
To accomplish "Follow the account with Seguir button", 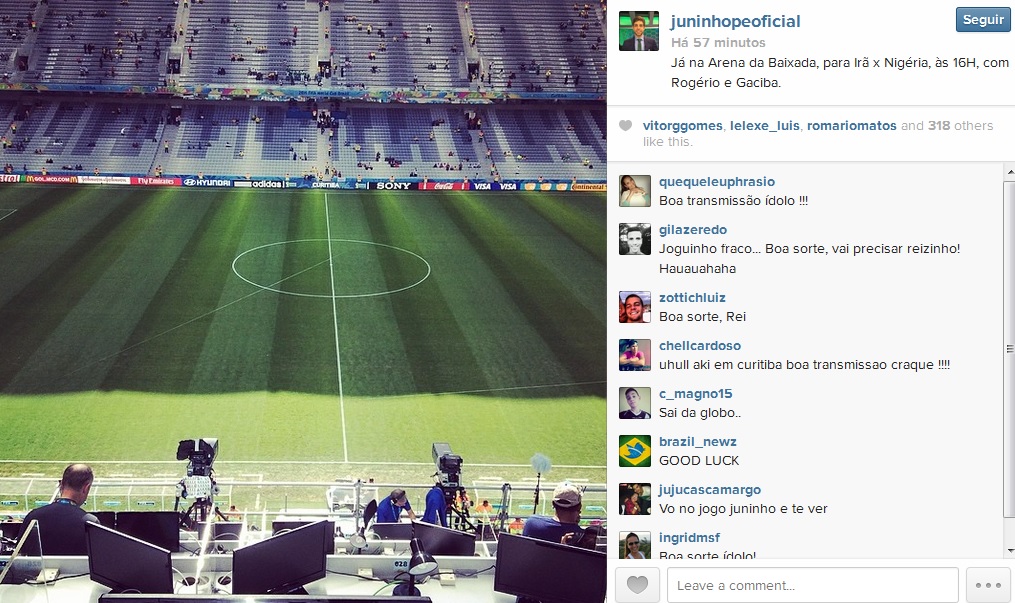I will [x=983, y=19].
